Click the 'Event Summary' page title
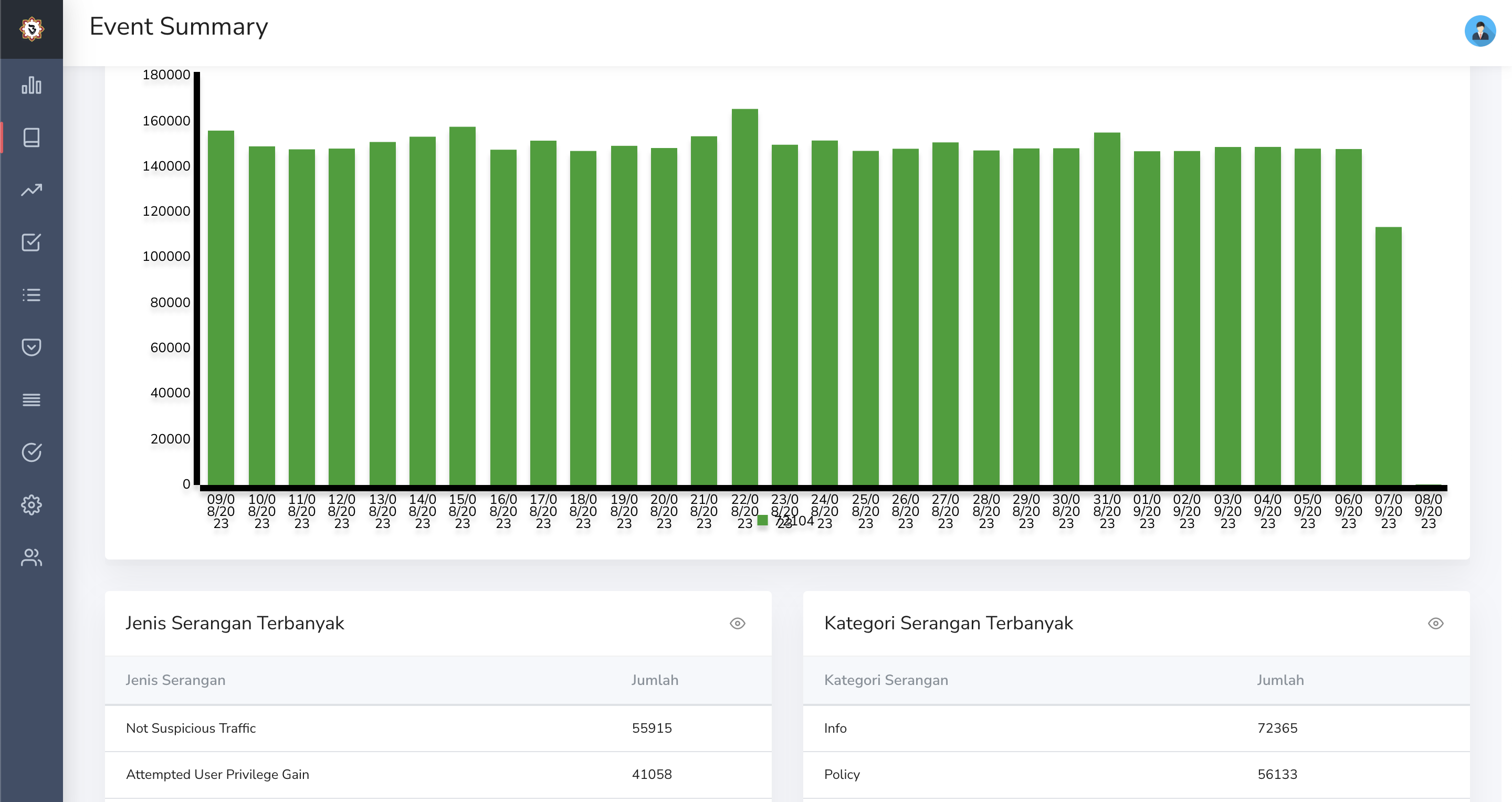The image size is (1512, 802). [x=178, y=27]
